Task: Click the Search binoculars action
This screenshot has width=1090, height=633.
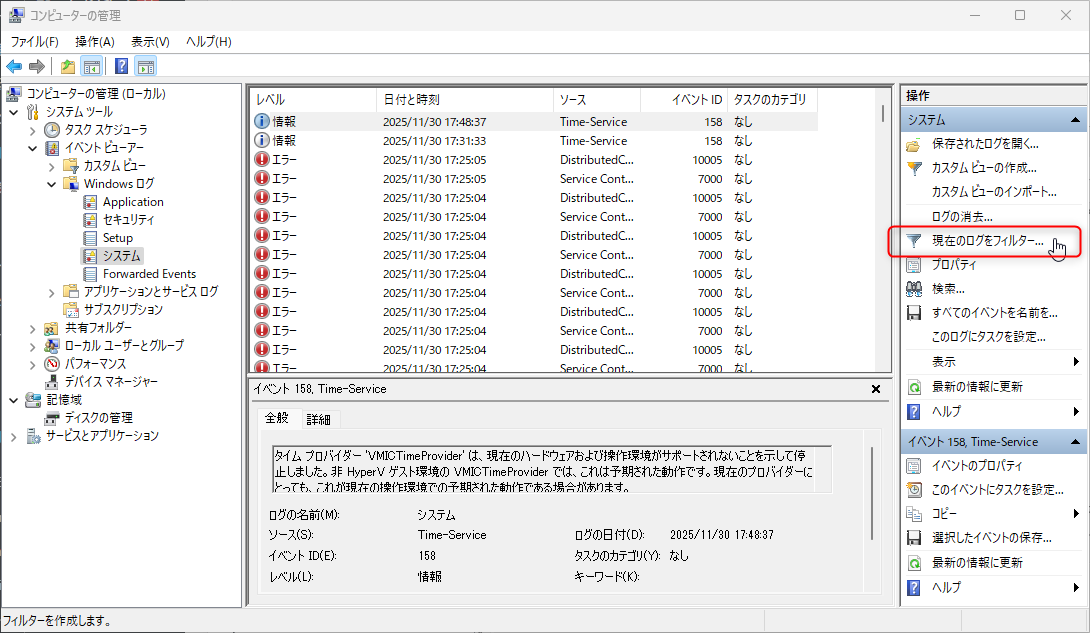Action: 947,289
